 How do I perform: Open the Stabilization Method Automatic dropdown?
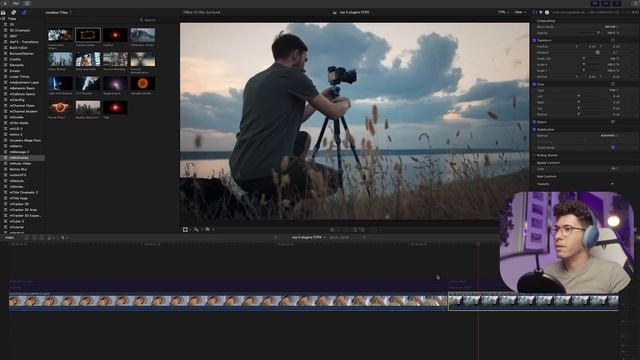609,136
